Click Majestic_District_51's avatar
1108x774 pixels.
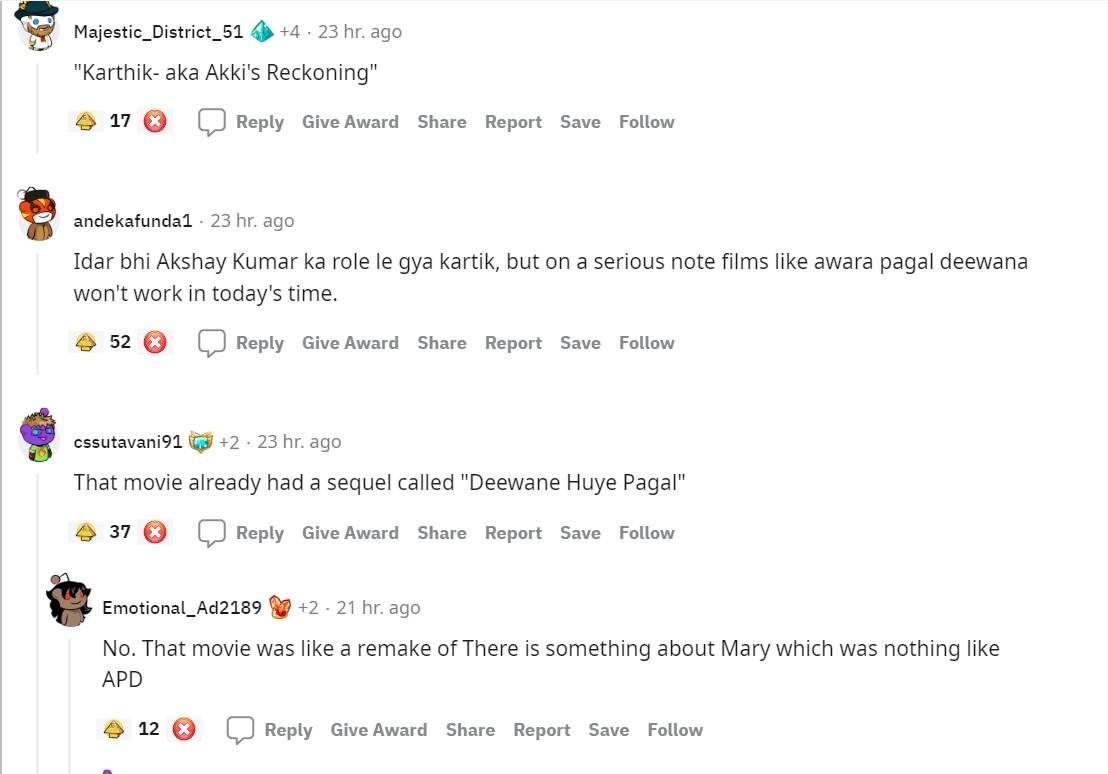[x=36, y=23]
